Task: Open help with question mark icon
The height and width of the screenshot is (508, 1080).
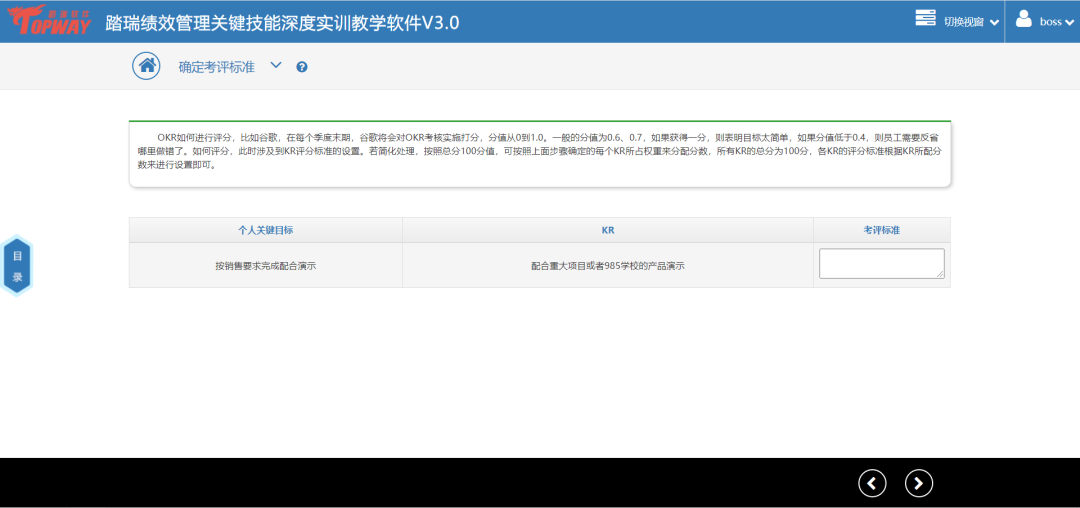Action: click(x=302, y=67)
